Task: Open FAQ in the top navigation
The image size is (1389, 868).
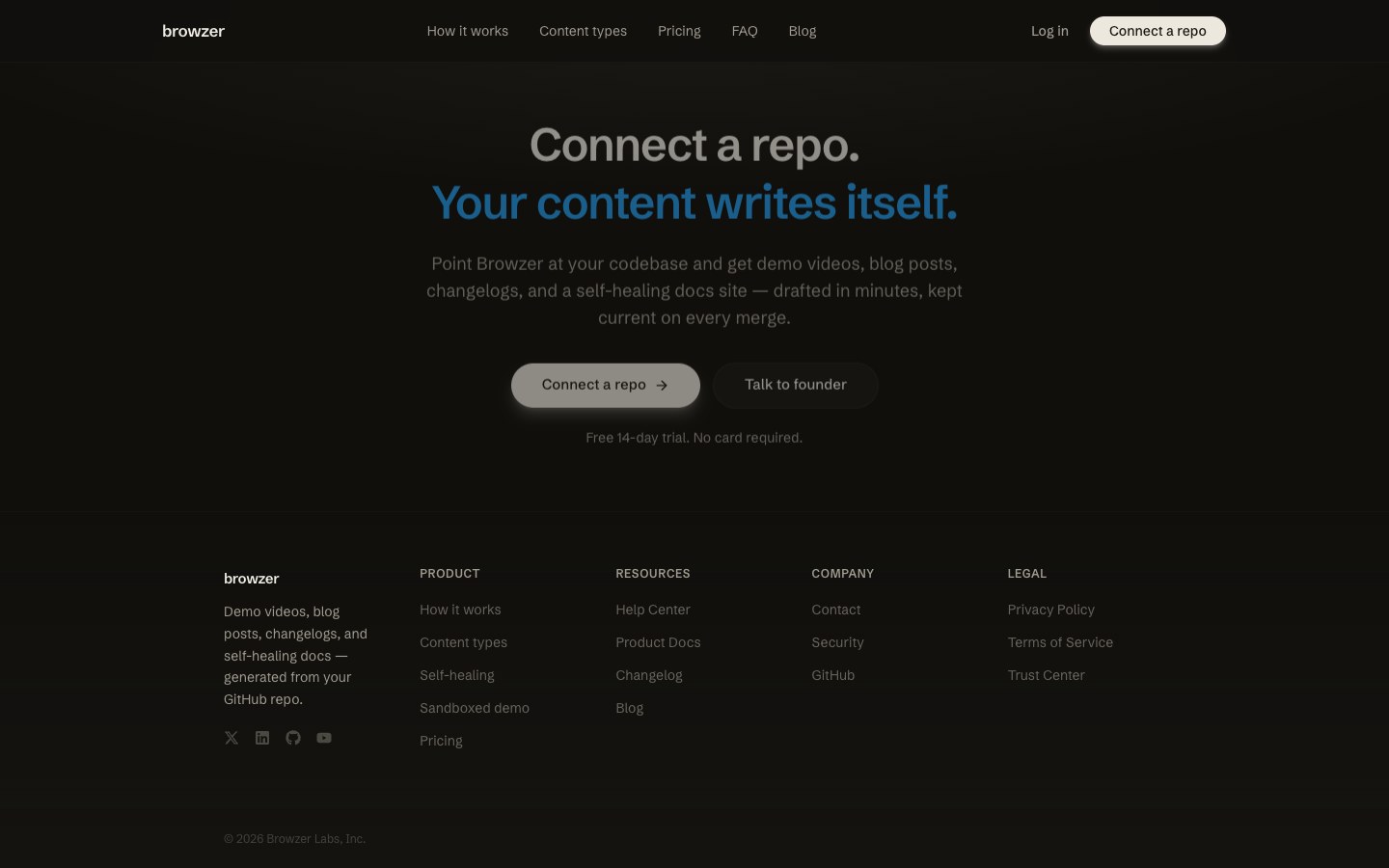Action: click(745, 31)
